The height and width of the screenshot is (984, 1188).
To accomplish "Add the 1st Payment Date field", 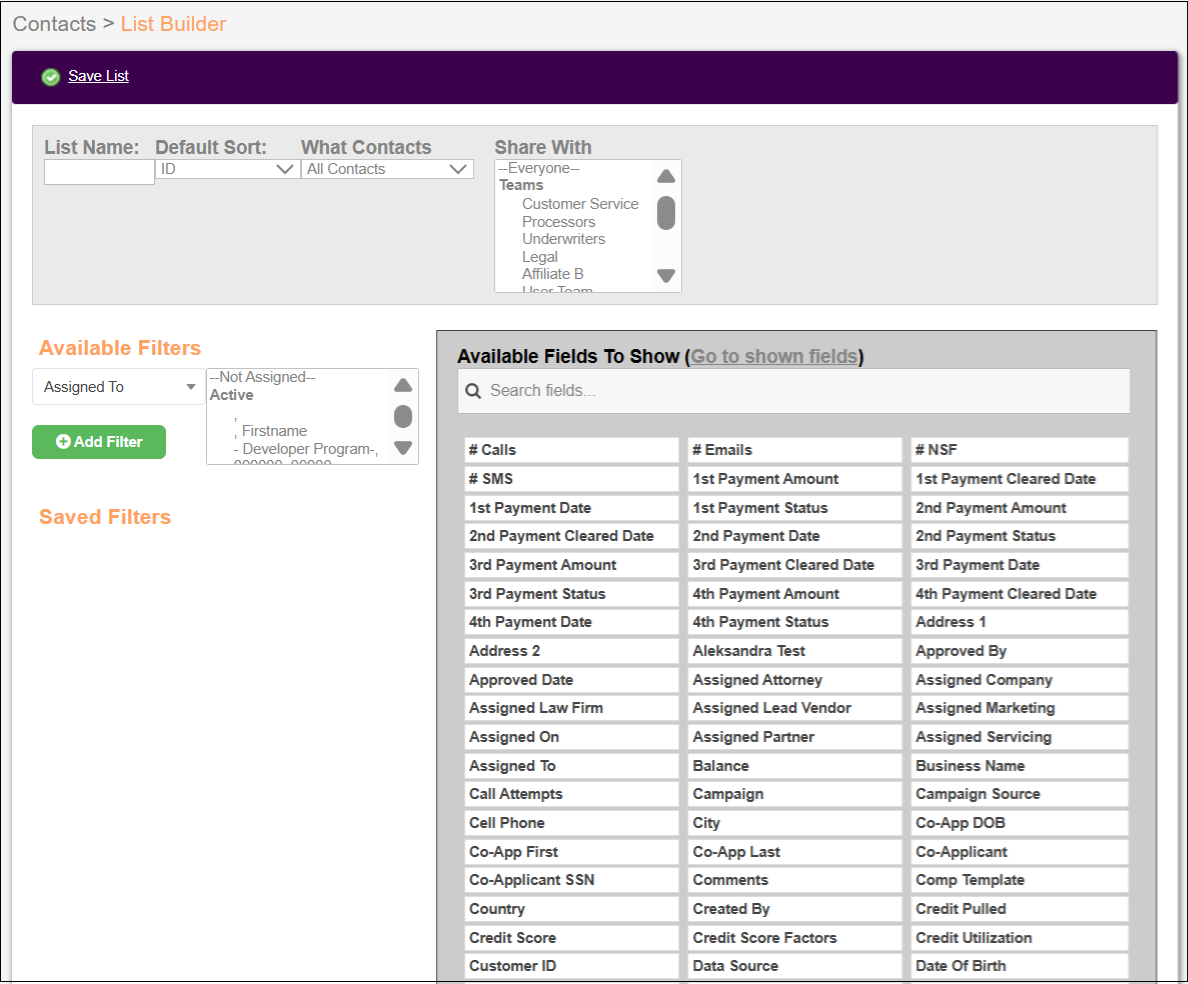I will pyautogui.click(x=571, y=508).
